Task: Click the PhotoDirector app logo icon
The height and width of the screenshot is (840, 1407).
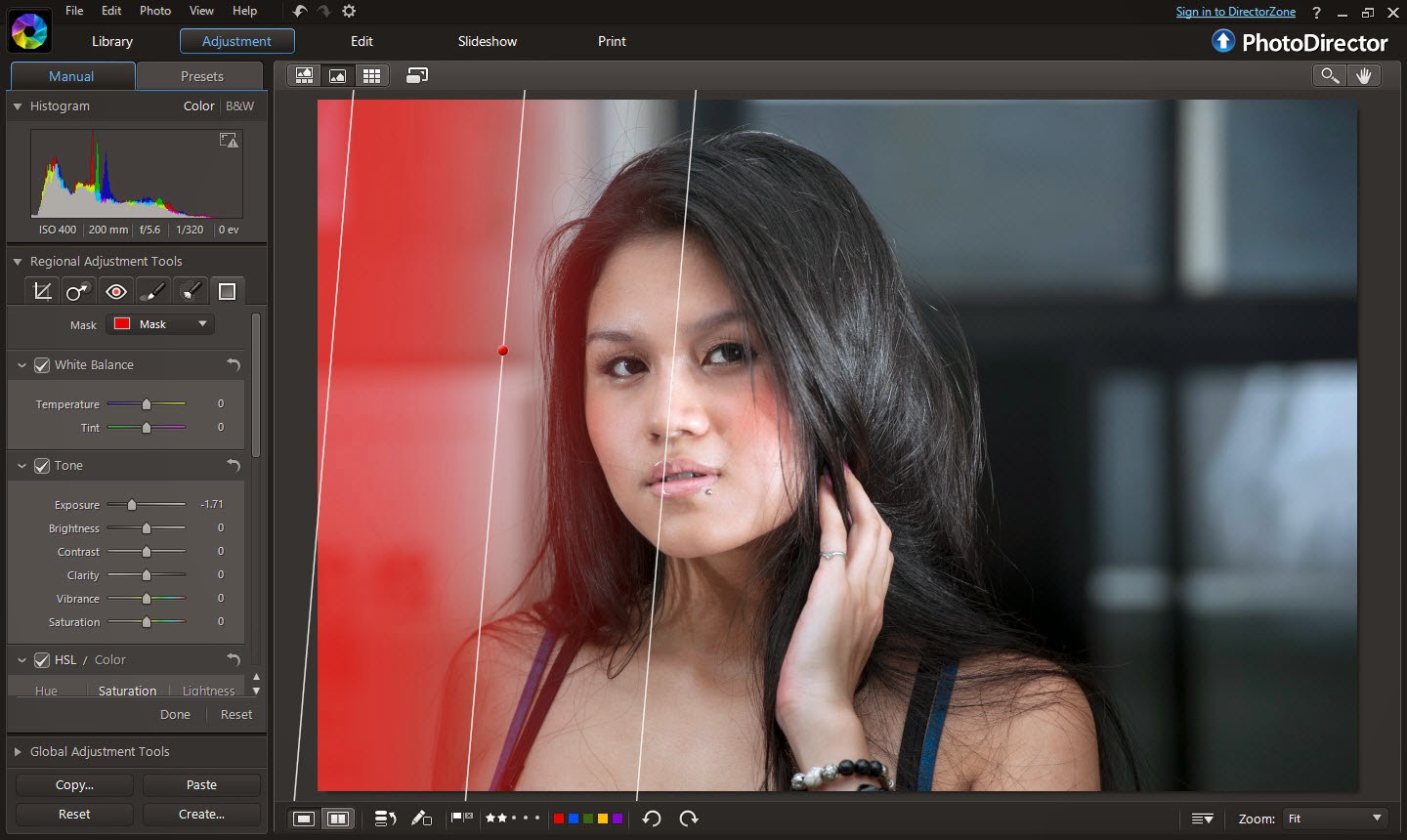Action: pos(29,32)
